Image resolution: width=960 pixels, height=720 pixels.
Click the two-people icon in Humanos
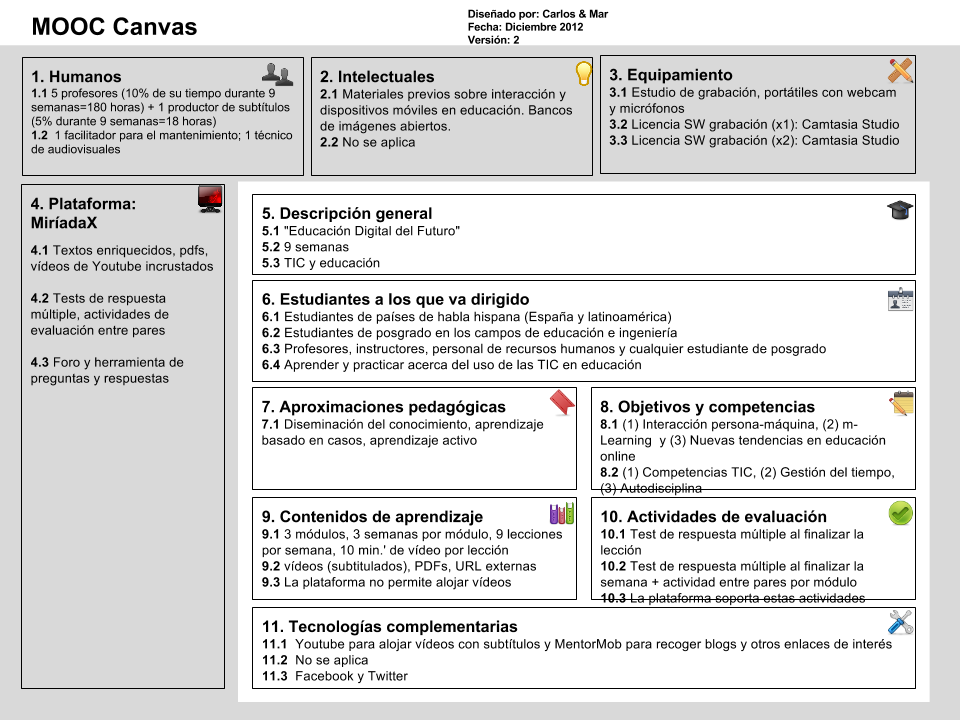(x=277, y=74)
